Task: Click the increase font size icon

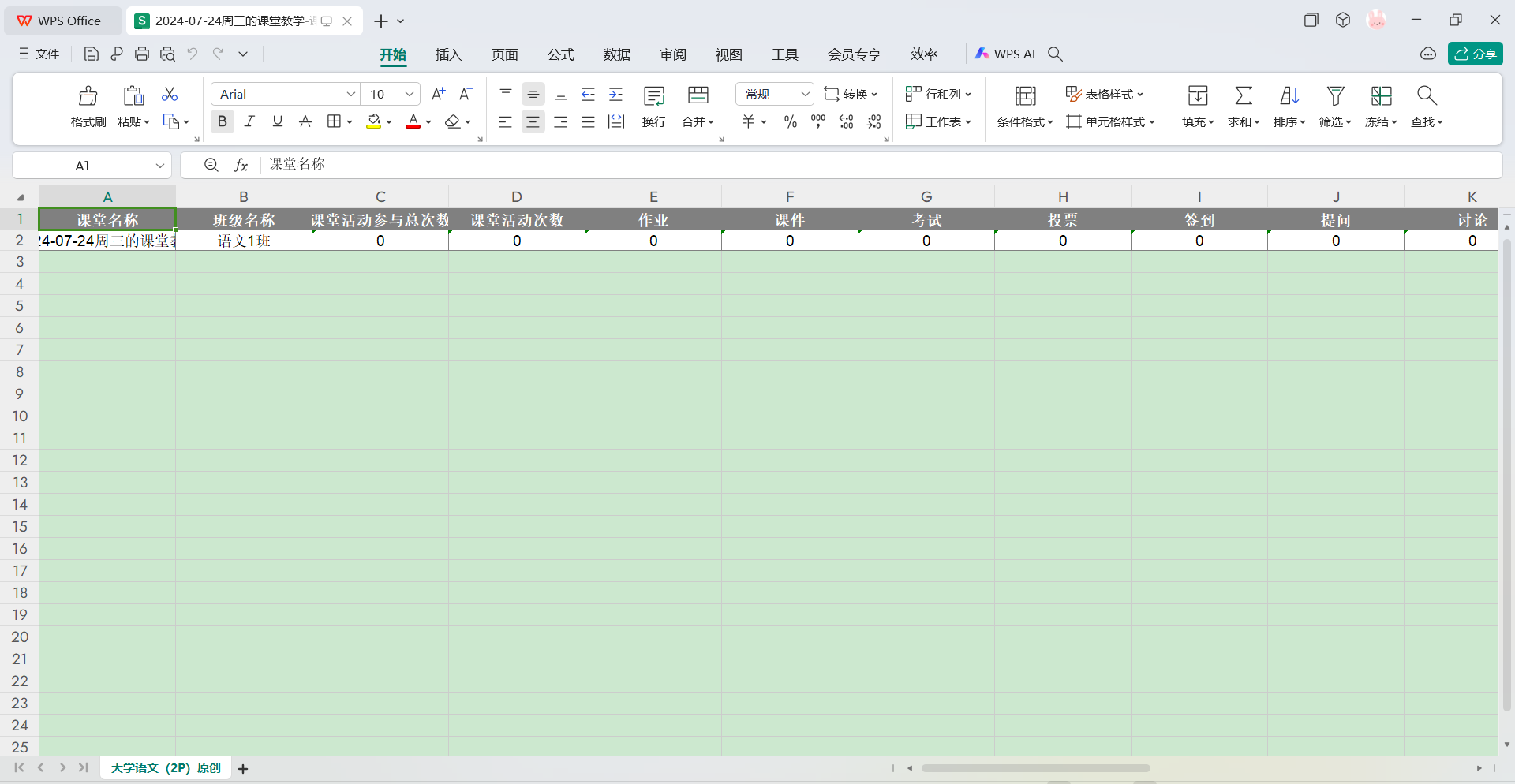Action: (x=439, y=94)
